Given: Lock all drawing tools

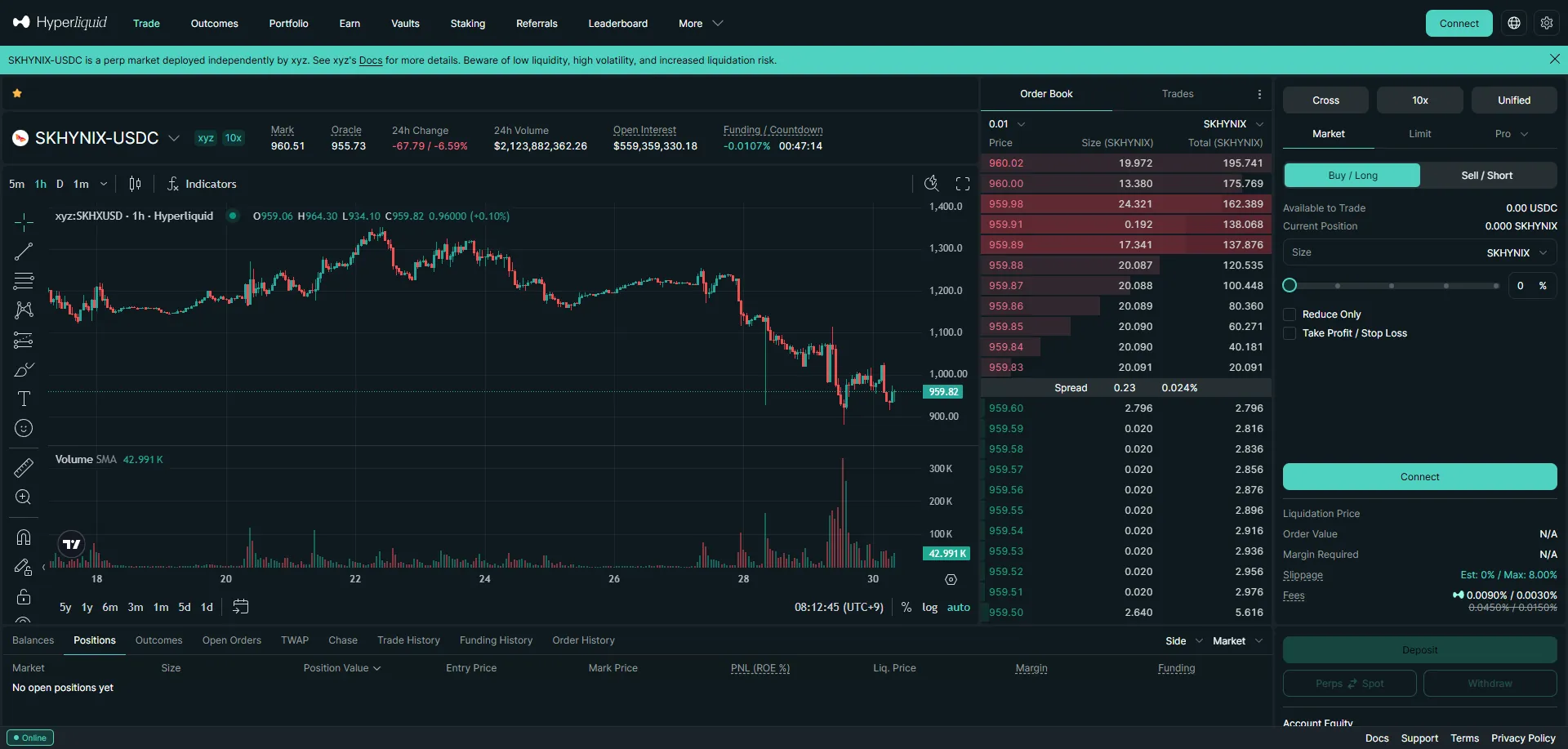Looking at the screenshot, I should coord(24,596).
